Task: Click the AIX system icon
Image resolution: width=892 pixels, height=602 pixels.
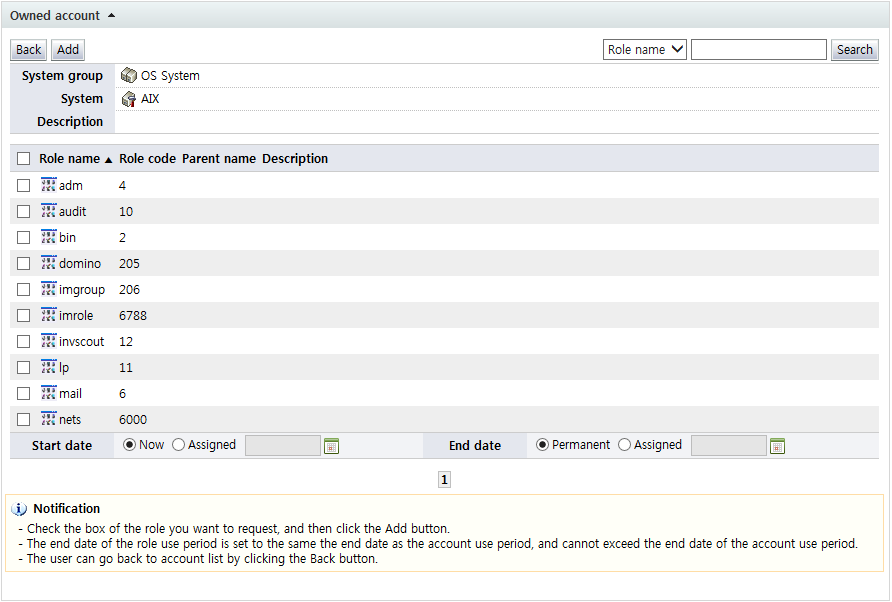Action: coord(128,99)
